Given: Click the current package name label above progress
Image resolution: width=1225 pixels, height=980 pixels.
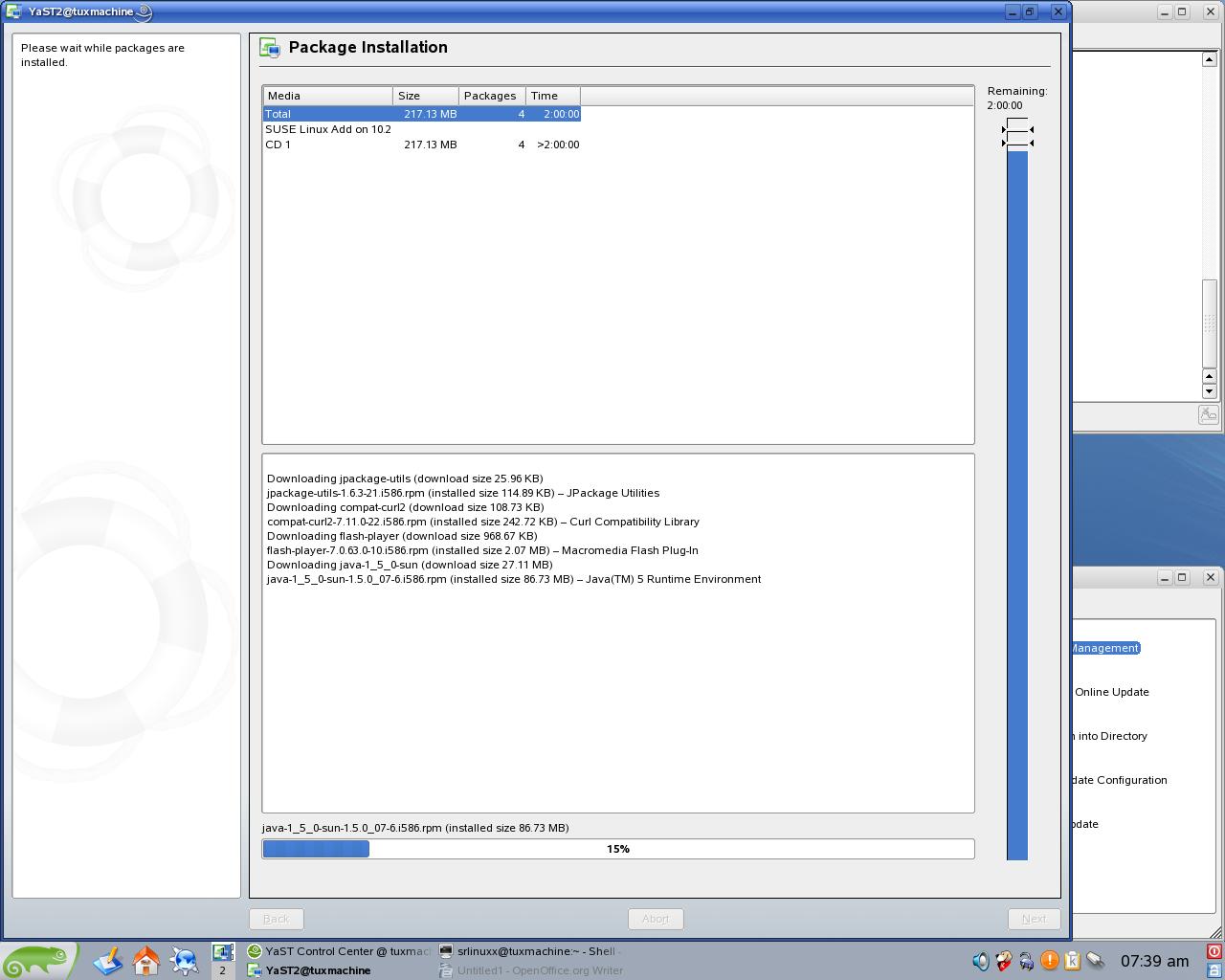Looking at the screenshot, I should (415, 828).
